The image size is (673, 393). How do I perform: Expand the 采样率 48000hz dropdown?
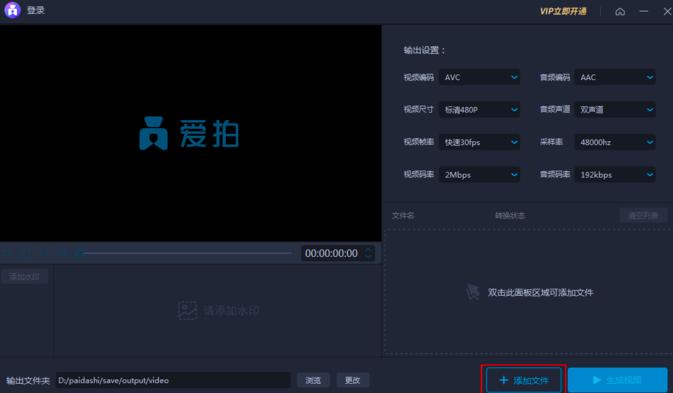pos(615,142)
